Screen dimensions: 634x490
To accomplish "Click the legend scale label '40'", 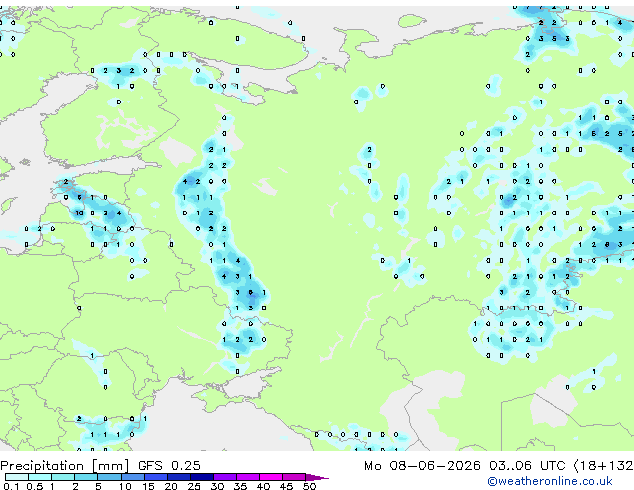I will 263,486.
